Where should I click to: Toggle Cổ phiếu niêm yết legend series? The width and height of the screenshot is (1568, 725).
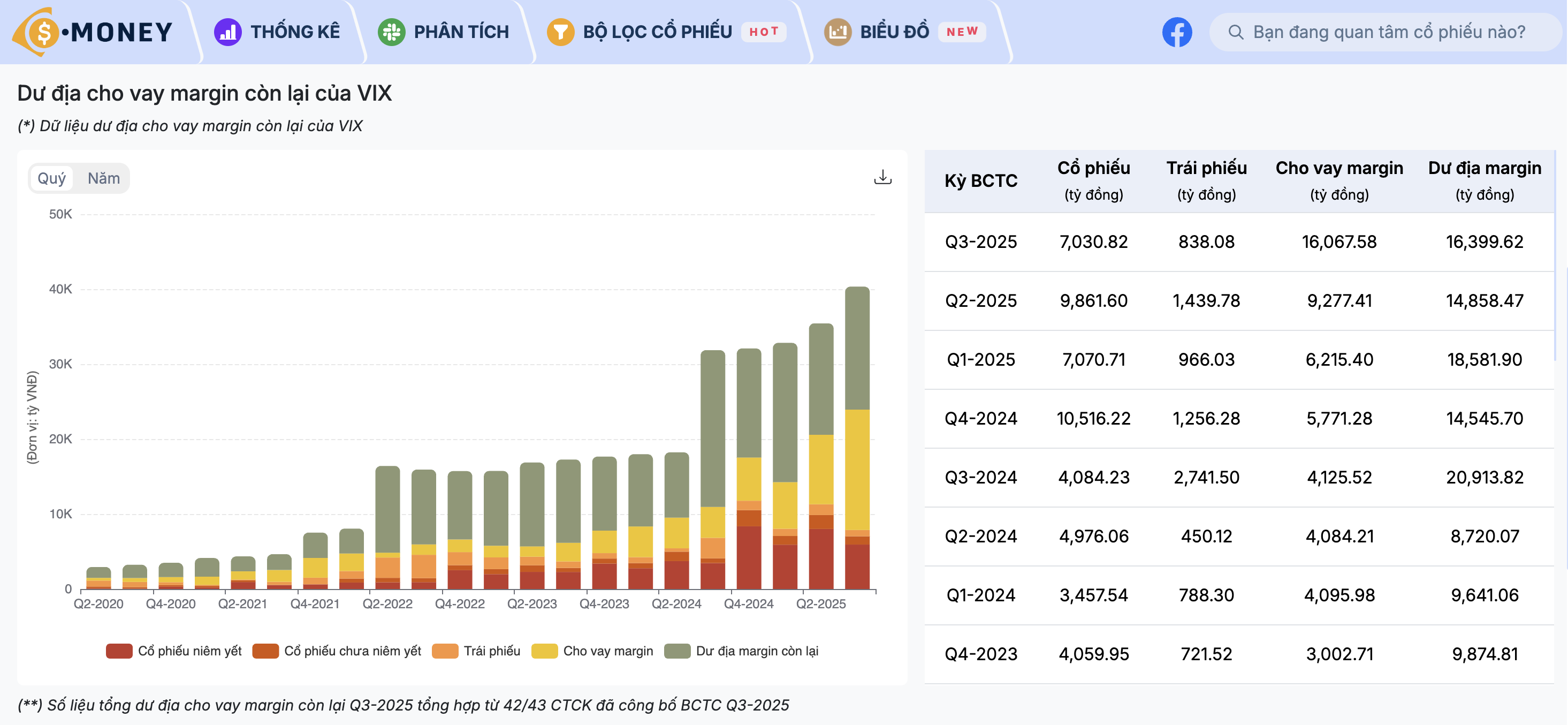[189, 651]
